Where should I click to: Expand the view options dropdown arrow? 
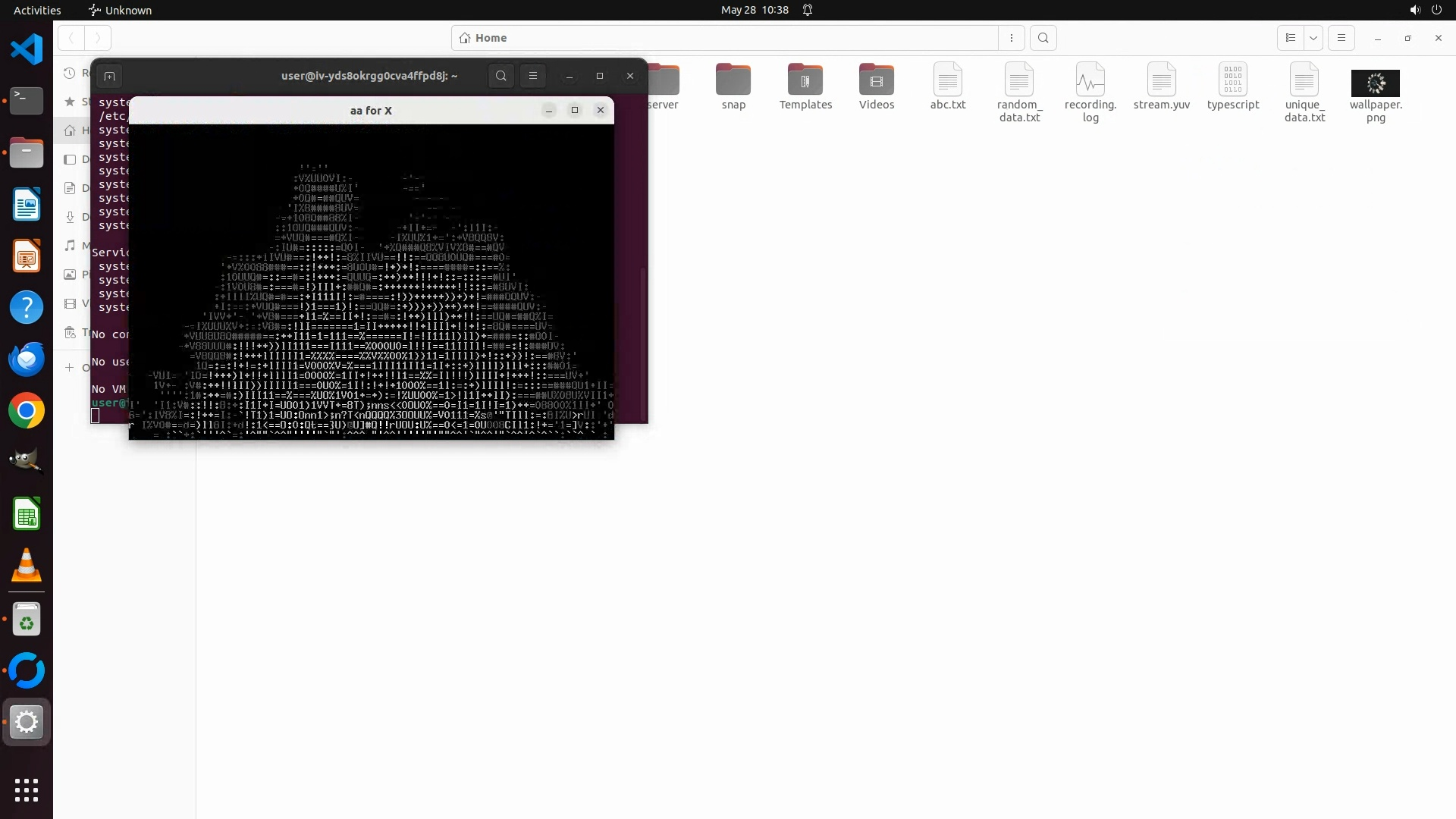coord(1313,38)
